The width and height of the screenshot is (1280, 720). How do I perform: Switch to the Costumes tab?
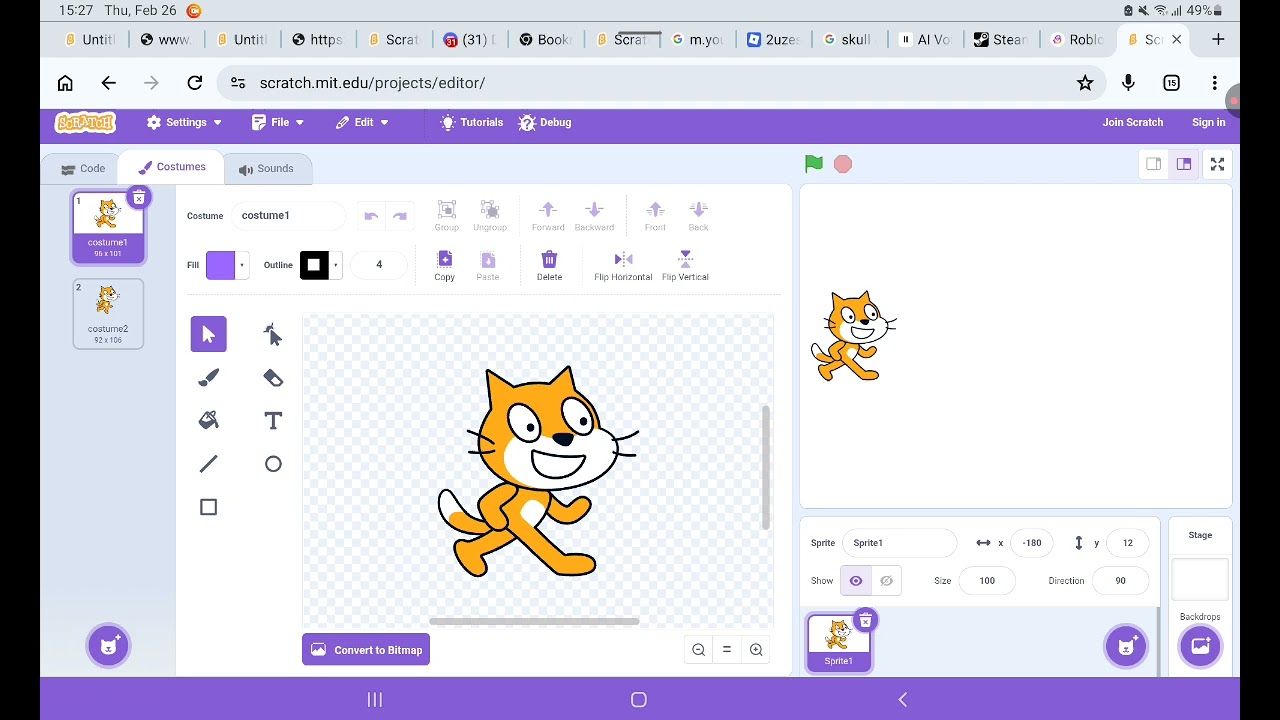pyautogui.click(x=172, y=167)
